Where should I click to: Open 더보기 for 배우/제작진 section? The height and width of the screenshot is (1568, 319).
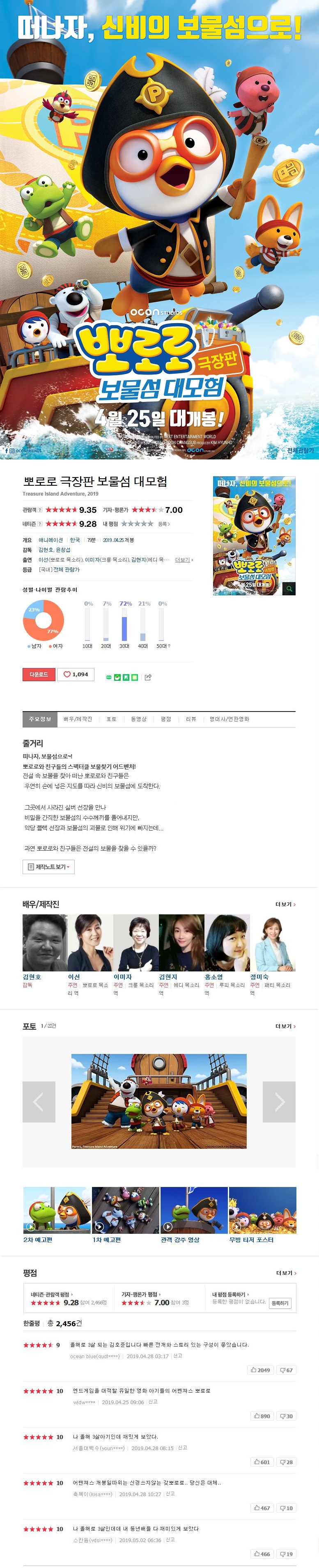285,904
